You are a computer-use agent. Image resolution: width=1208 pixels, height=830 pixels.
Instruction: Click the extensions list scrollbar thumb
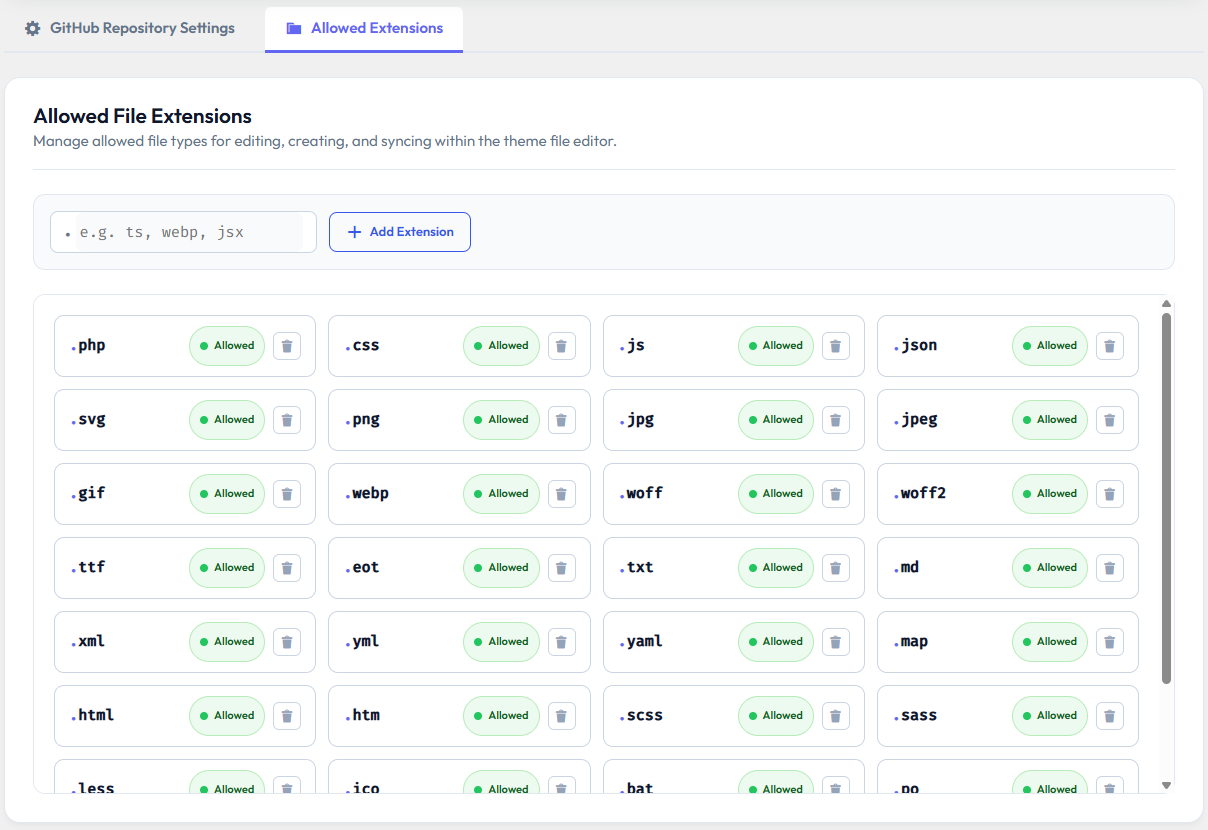pyautogui.click(x=1166, y=498)
